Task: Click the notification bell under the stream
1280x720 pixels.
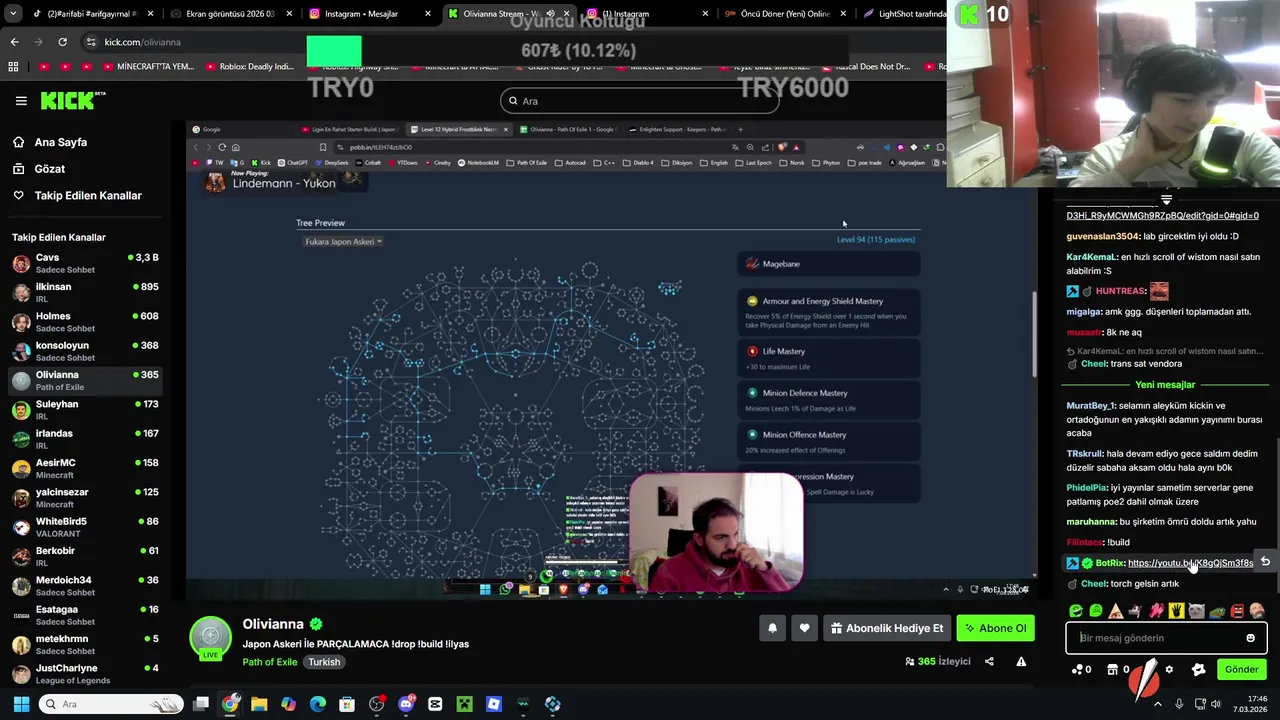Action: [x=772, y=628]
